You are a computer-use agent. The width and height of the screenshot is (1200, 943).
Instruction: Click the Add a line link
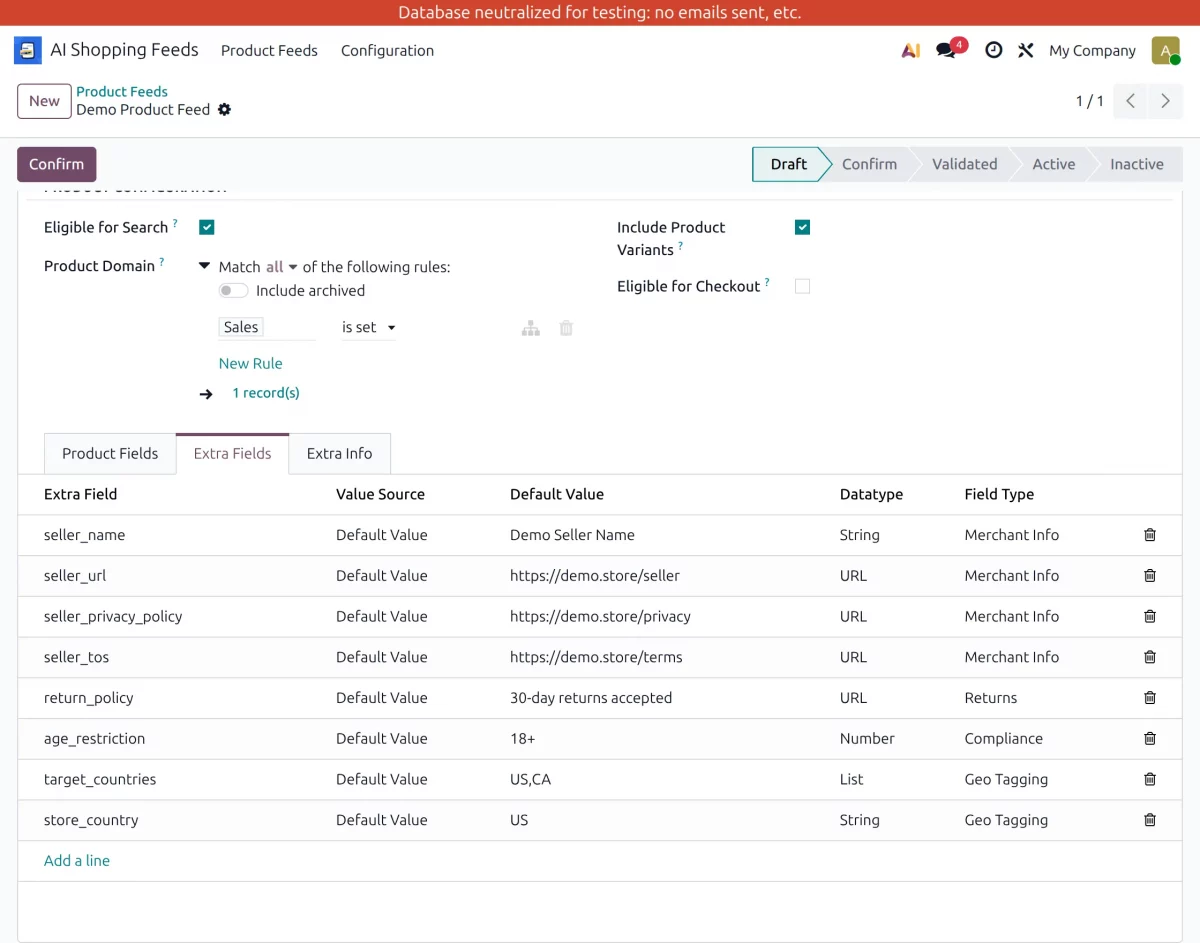tap(77, 861)
